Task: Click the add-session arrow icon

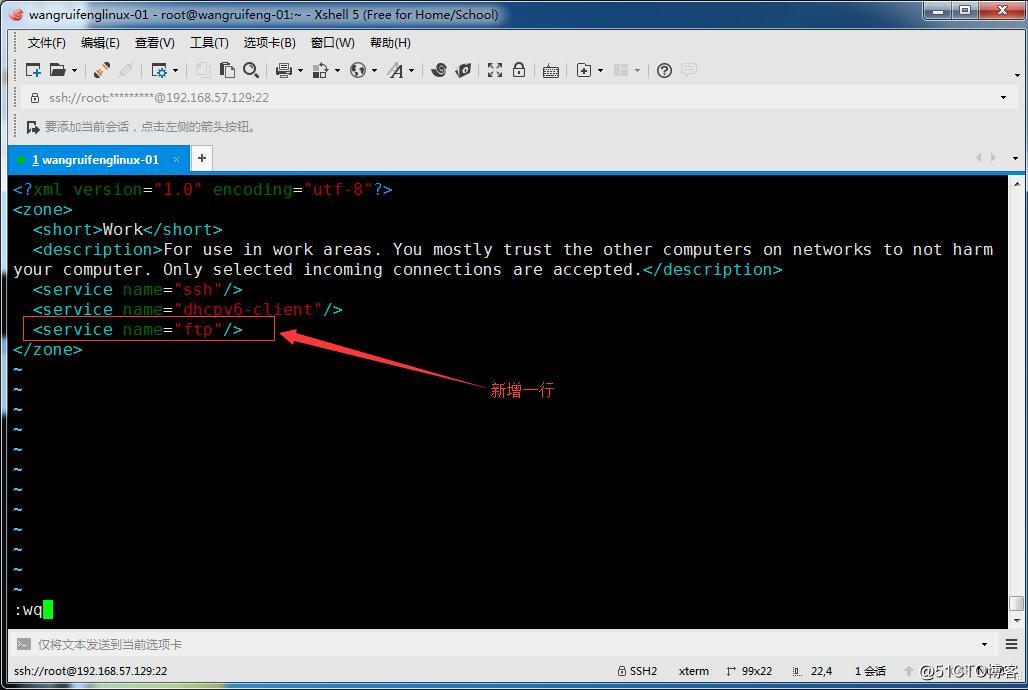Action: 33,127
